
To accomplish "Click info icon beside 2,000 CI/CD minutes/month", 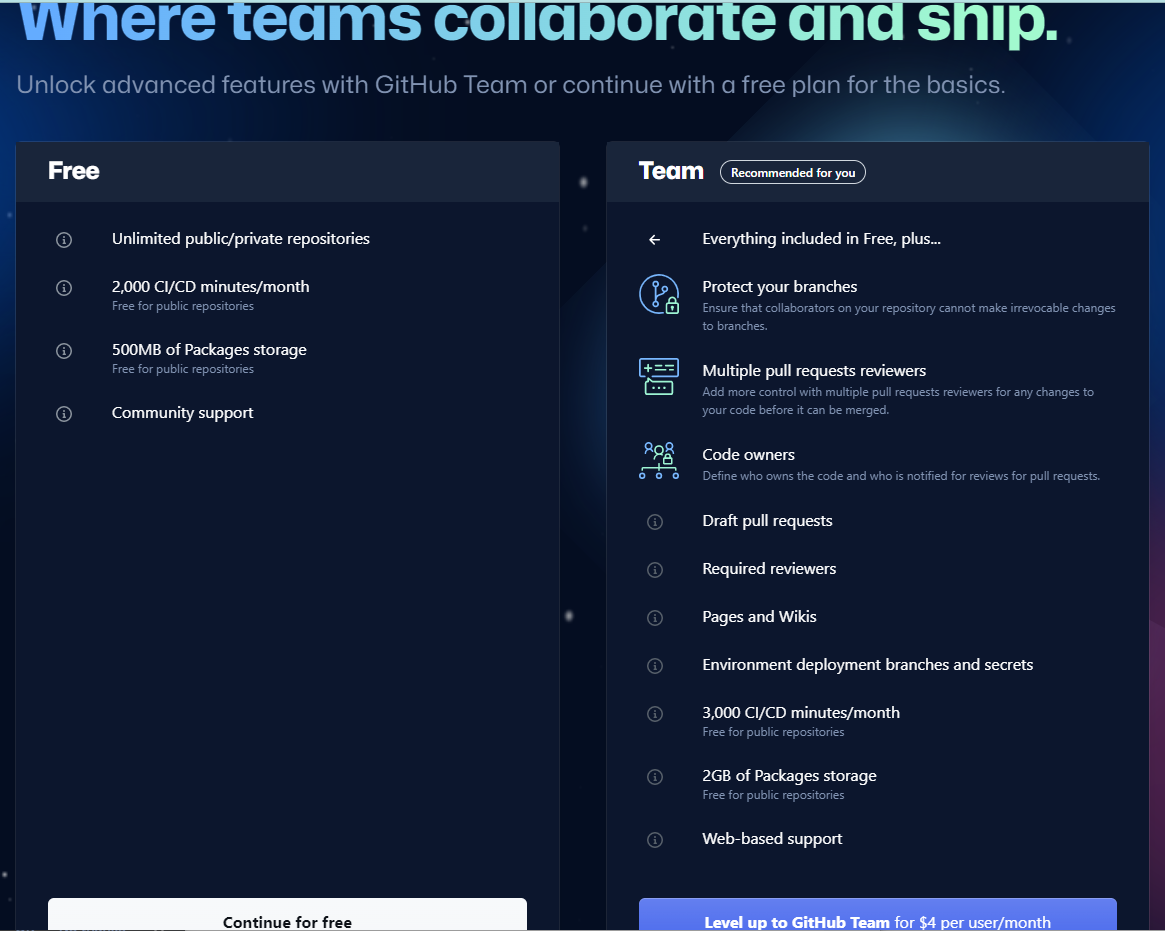I will click(x=64, y=288).
